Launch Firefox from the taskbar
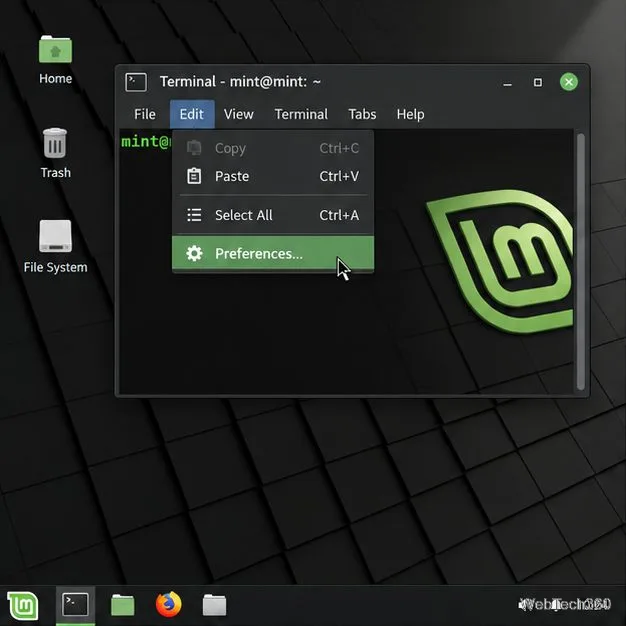 coord(168,604)
